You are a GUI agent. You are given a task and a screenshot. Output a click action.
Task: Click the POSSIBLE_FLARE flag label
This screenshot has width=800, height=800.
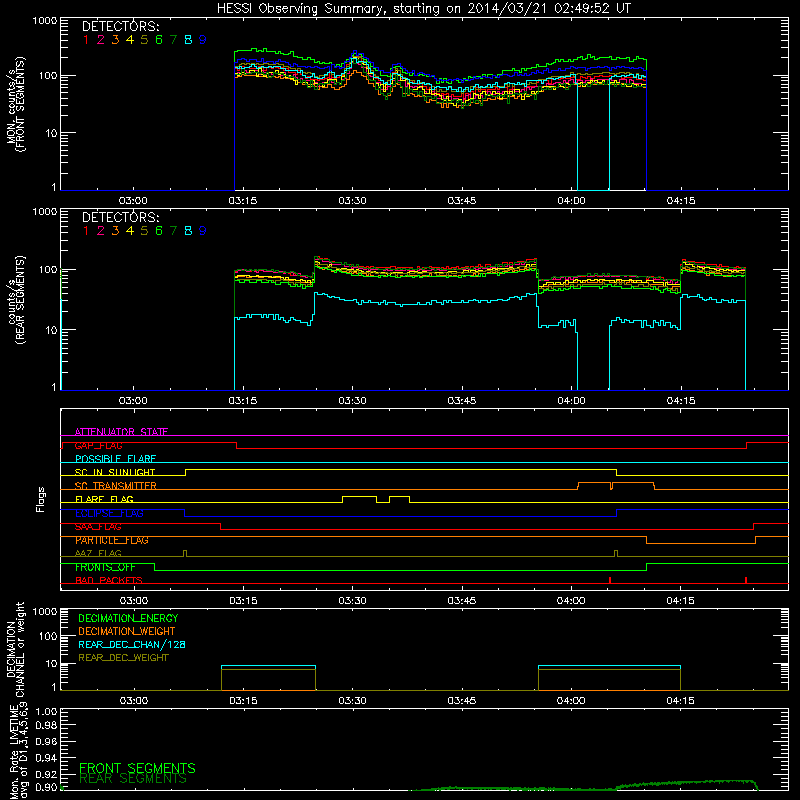[x=115, y=459]
